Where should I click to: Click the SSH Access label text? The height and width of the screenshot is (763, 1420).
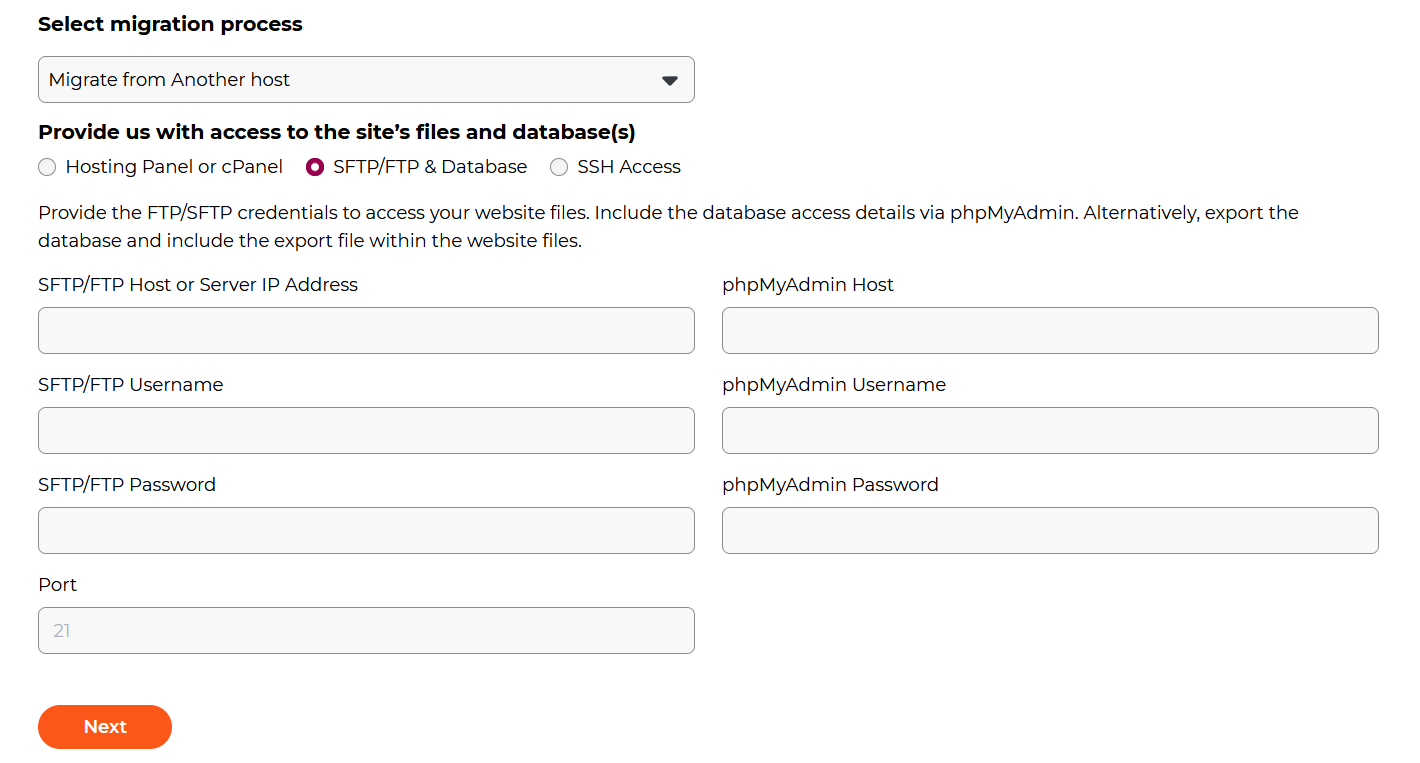click(x=629, y=167)
